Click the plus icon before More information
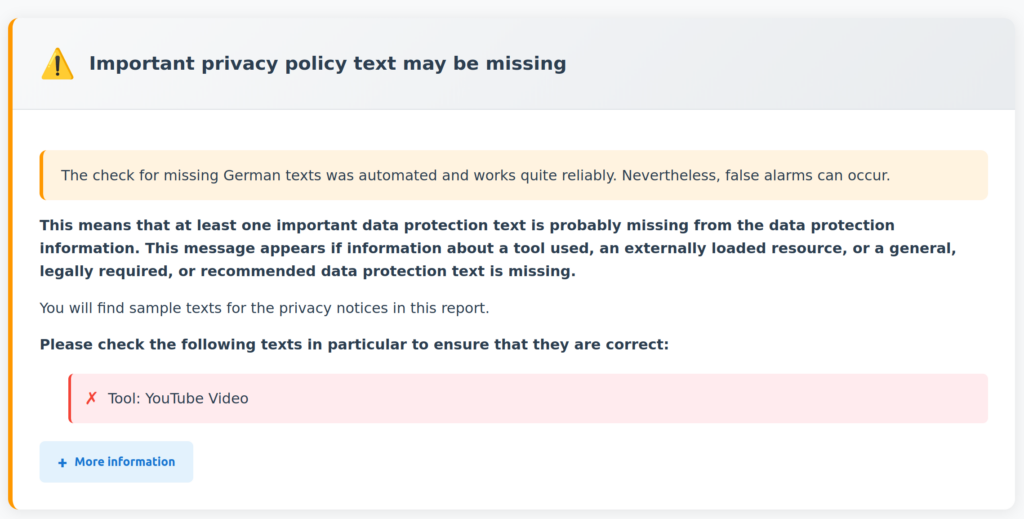 (62, 462)
